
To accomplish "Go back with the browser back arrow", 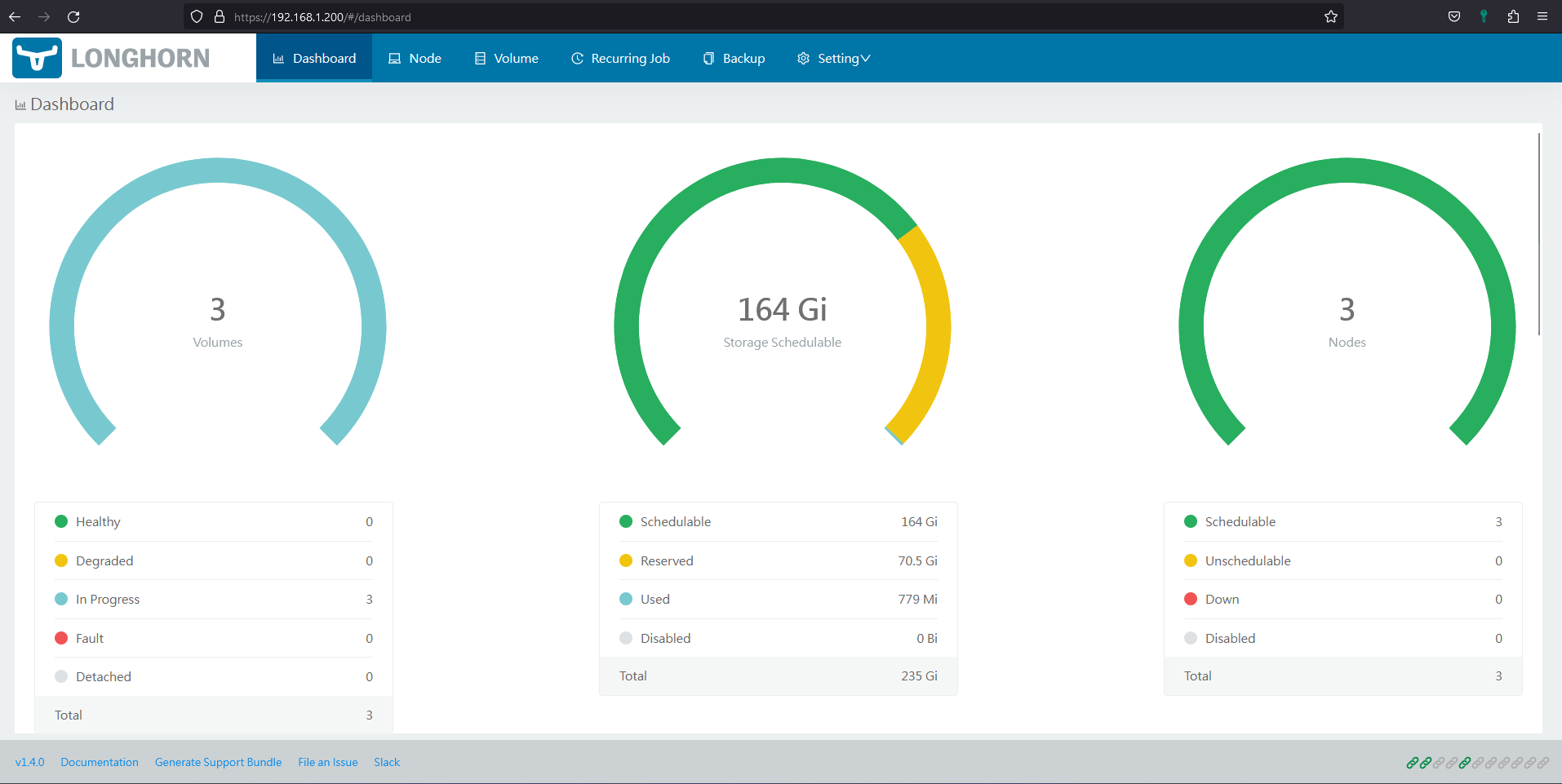I will (x=15, y=16).
